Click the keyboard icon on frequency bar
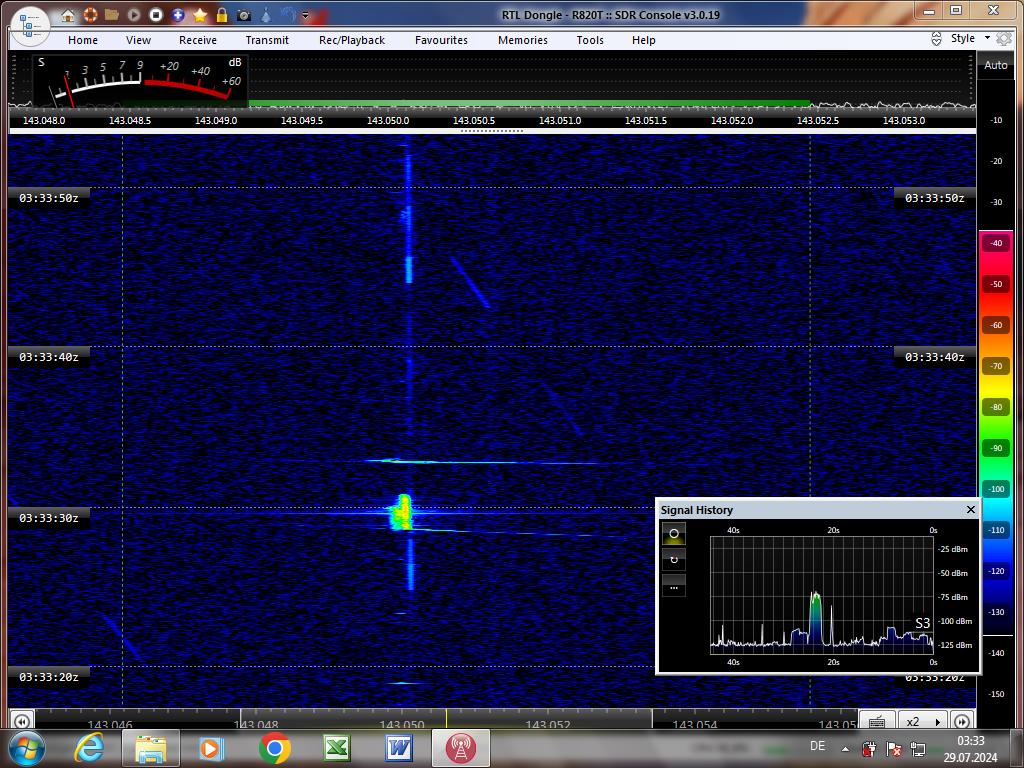 877,721
